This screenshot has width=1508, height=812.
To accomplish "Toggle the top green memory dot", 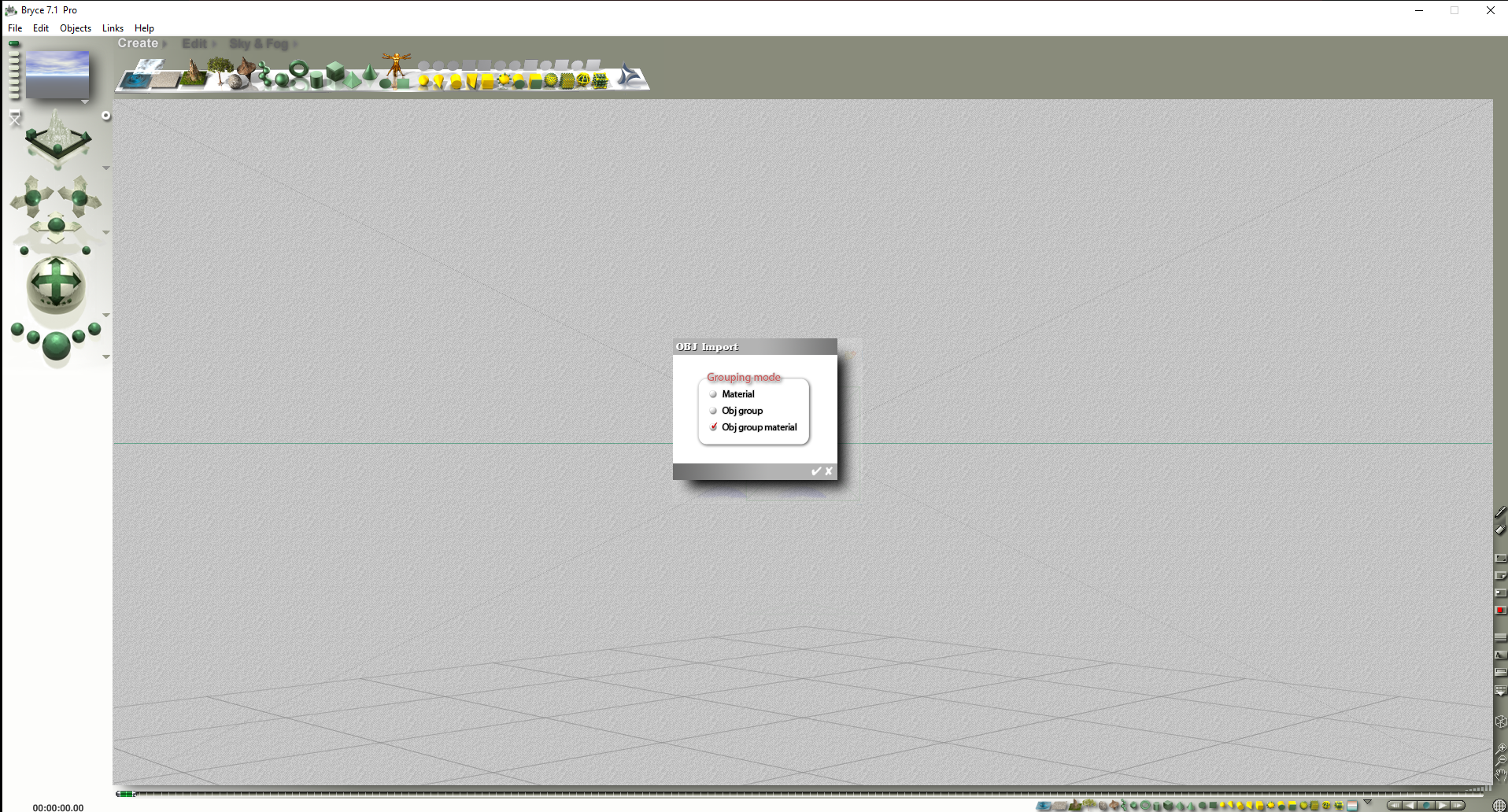I will (x=14, y=44).
